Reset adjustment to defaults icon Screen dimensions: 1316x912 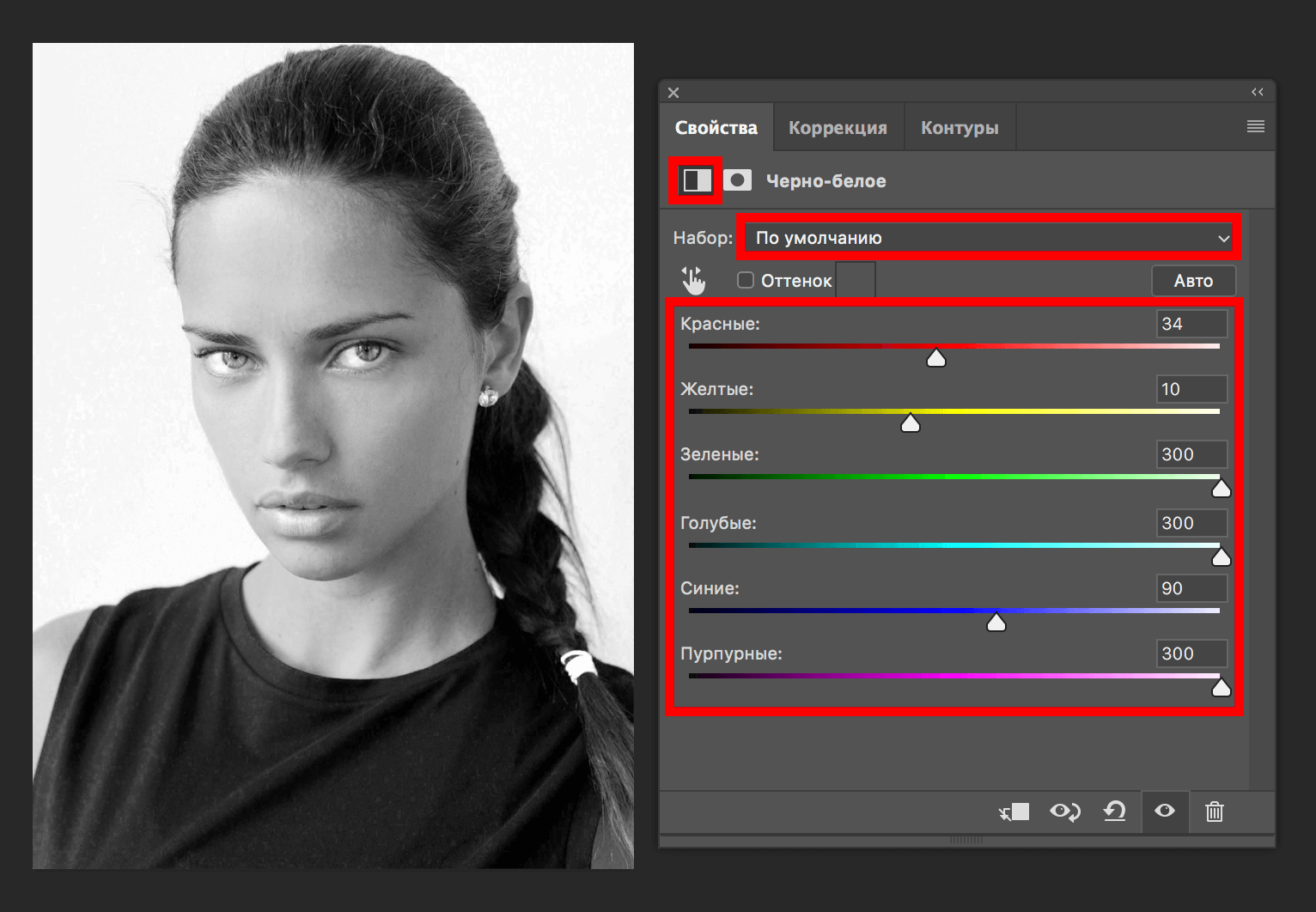(1114, 812)
